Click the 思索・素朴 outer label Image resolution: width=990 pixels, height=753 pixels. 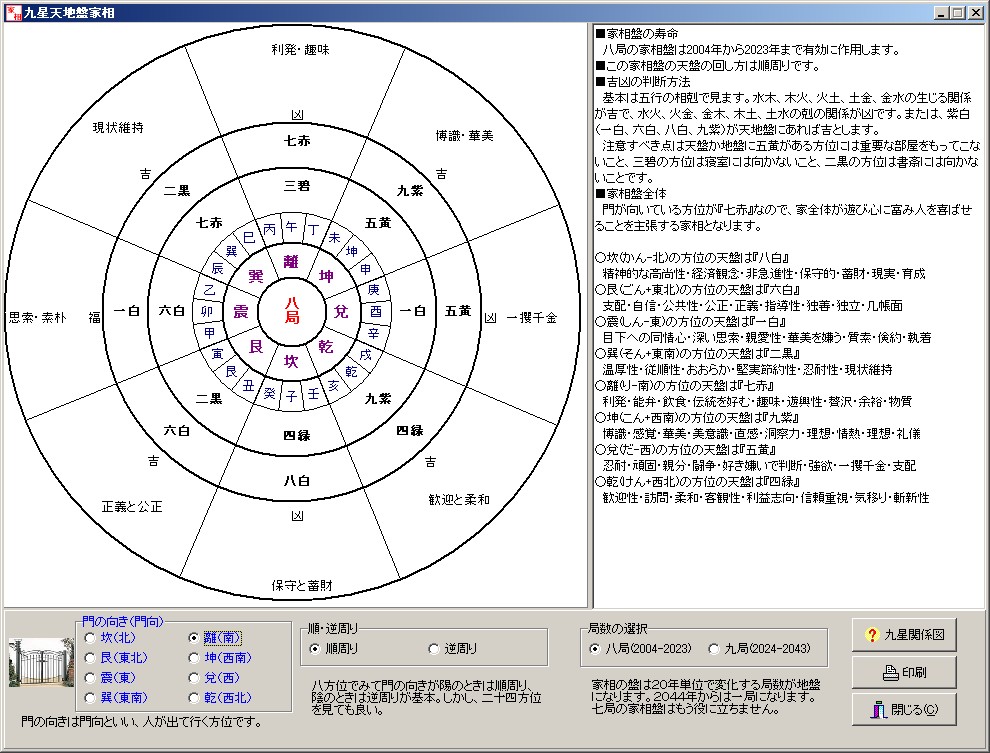[37, 318]
